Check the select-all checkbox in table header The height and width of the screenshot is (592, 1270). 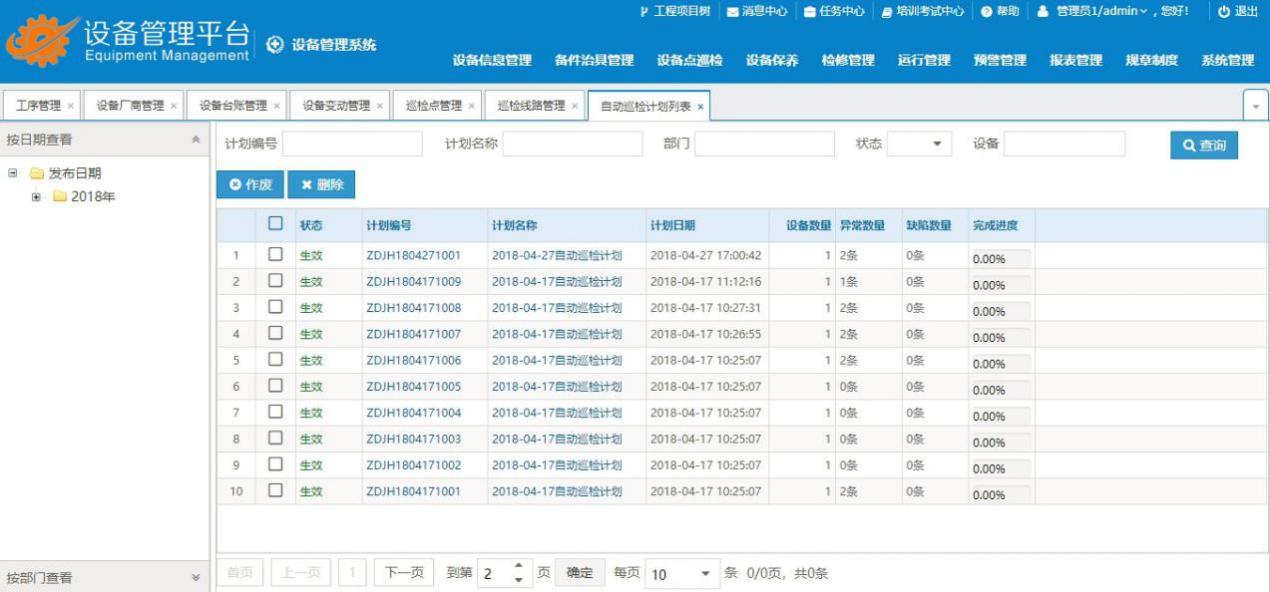click(x=276, y=225)
